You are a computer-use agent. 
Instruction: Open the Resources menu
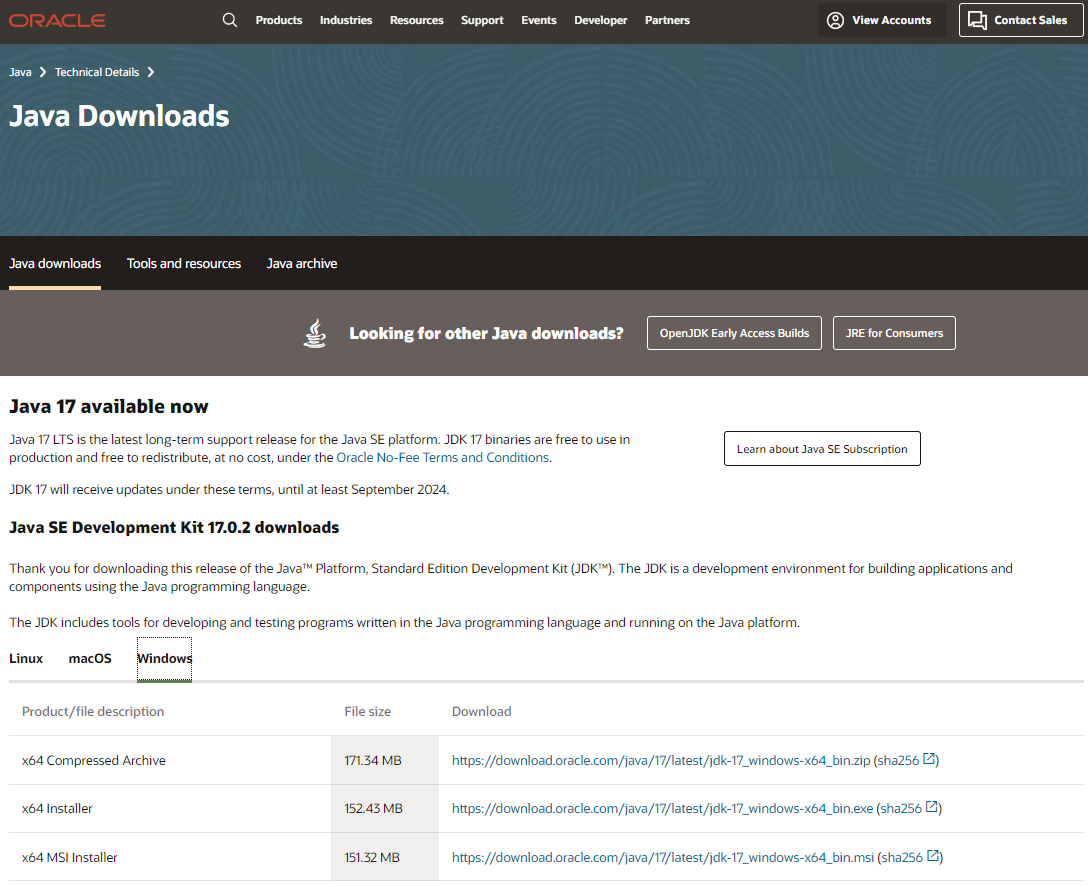click(x=416, y=20)
